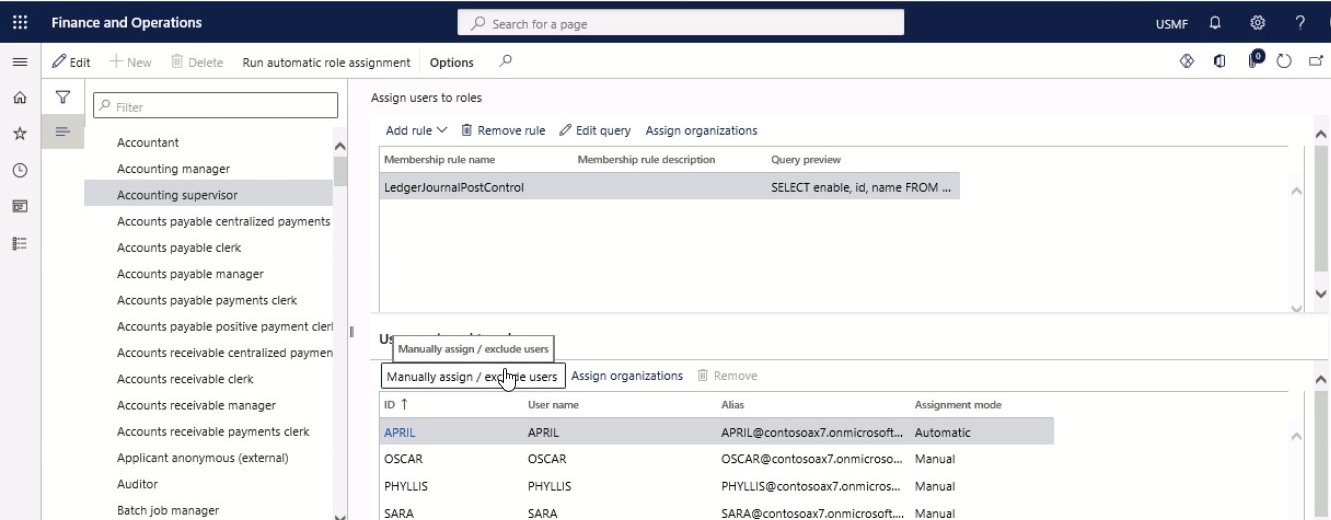Open the Office apps icon in the toolbar
1331x520 pixels.
coord(1218,62)
